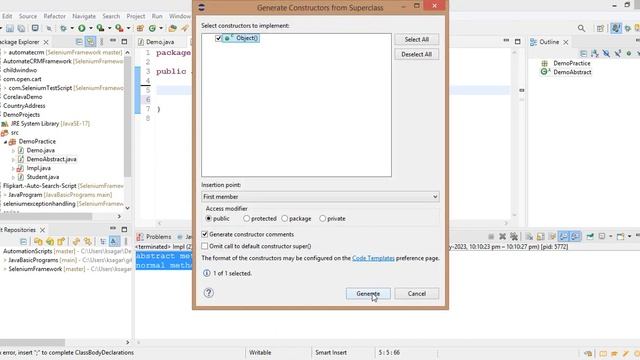640x360 pixels.
Task: Open the Source menu
Action: pos(28,16)
